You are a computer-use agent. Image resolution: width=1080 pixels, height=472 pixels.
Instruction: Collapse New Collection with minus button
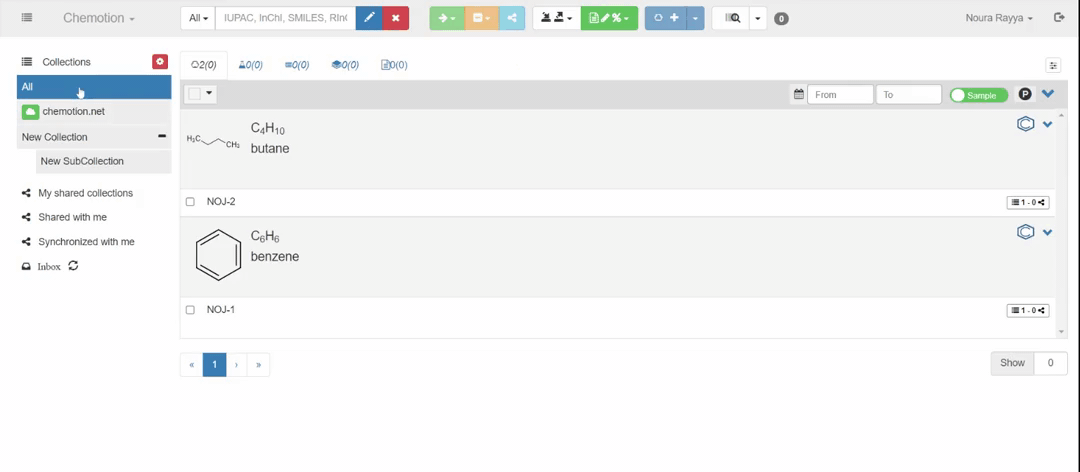(162, 137)
